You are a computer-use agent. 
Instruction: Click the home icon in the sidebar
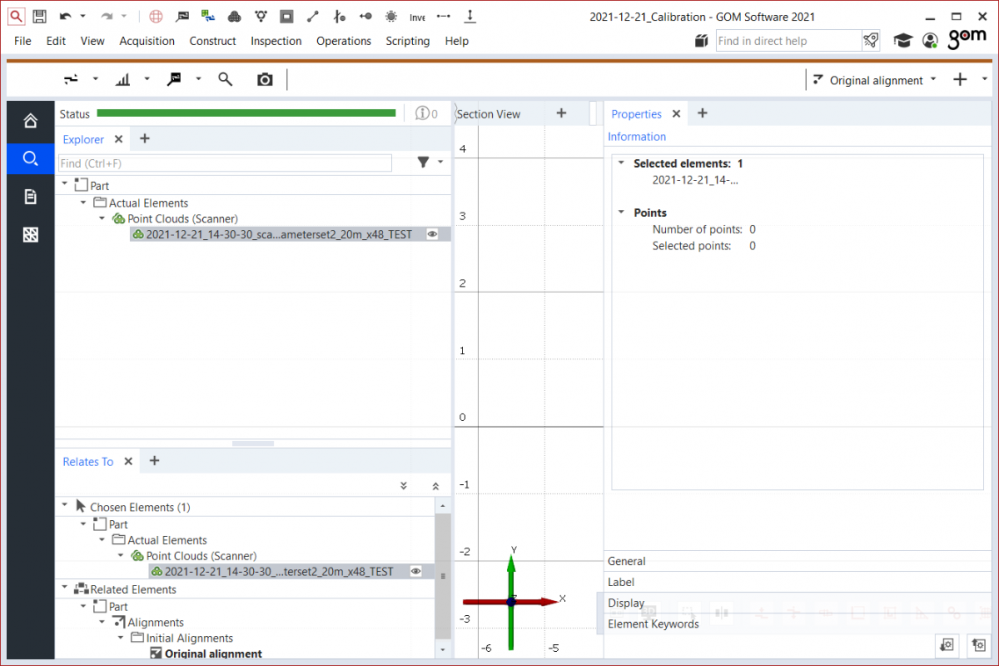point(30,119)
